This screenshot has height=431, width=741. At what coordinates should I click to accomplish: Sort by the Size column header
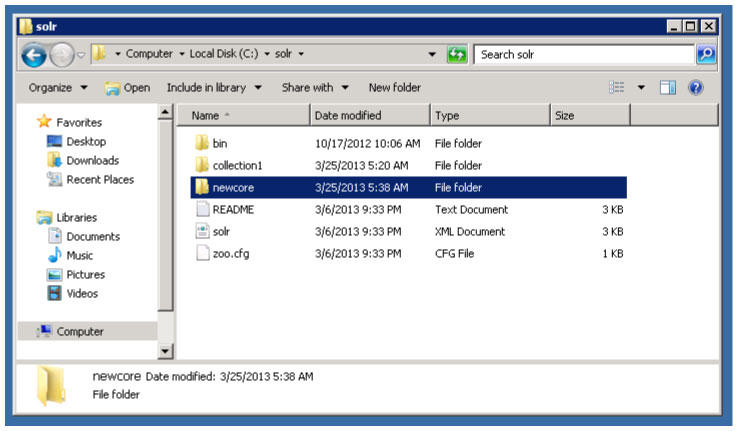pos(590,115)
